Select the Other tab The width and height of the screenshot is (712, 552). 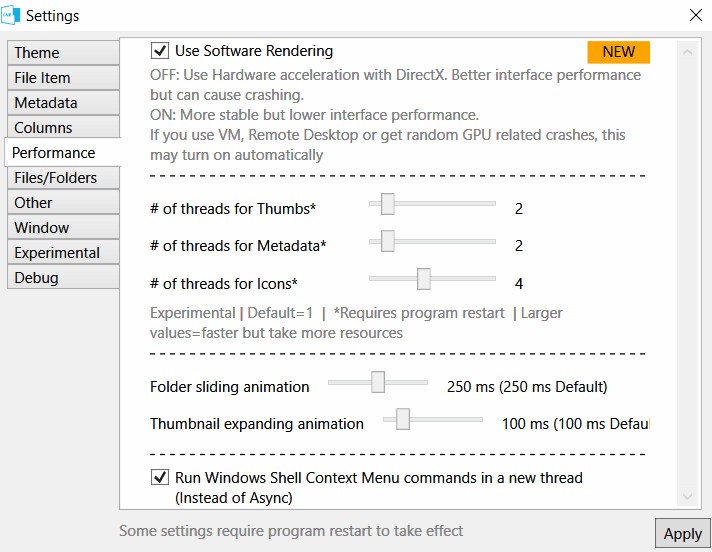[x=64, y=202]
